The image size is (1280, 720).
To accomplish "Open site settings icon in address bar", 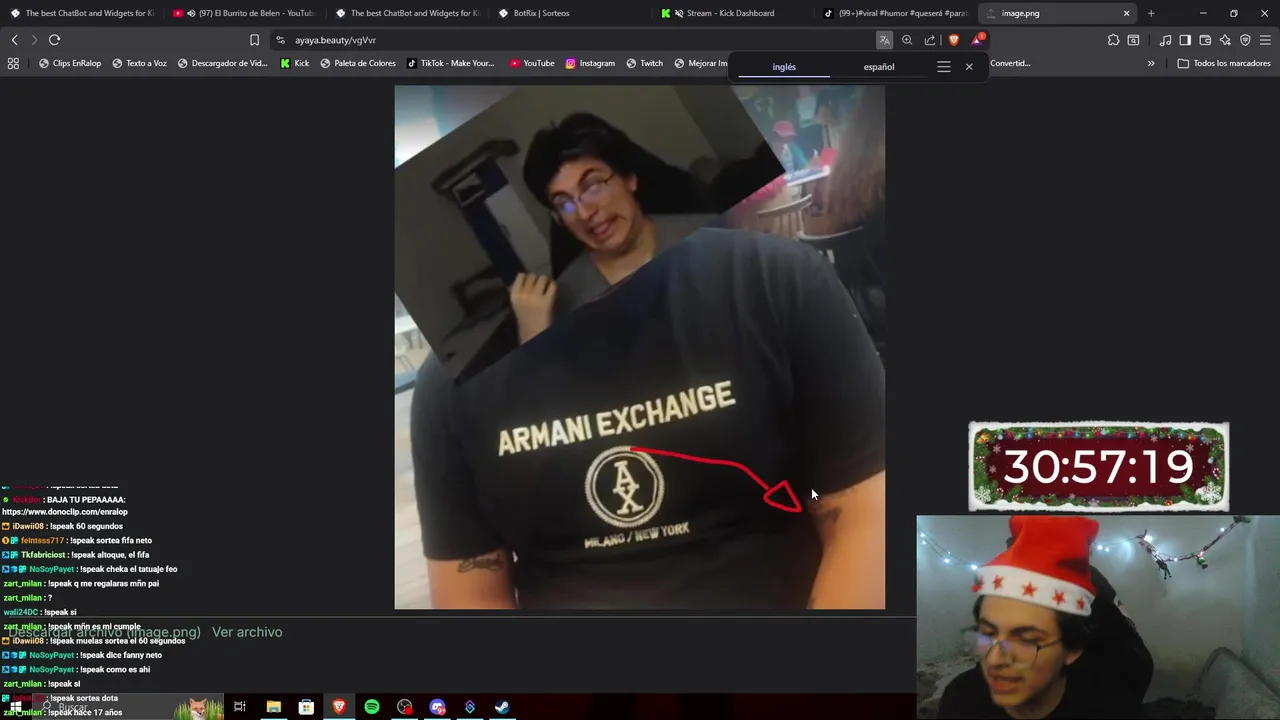I will 280,40.
